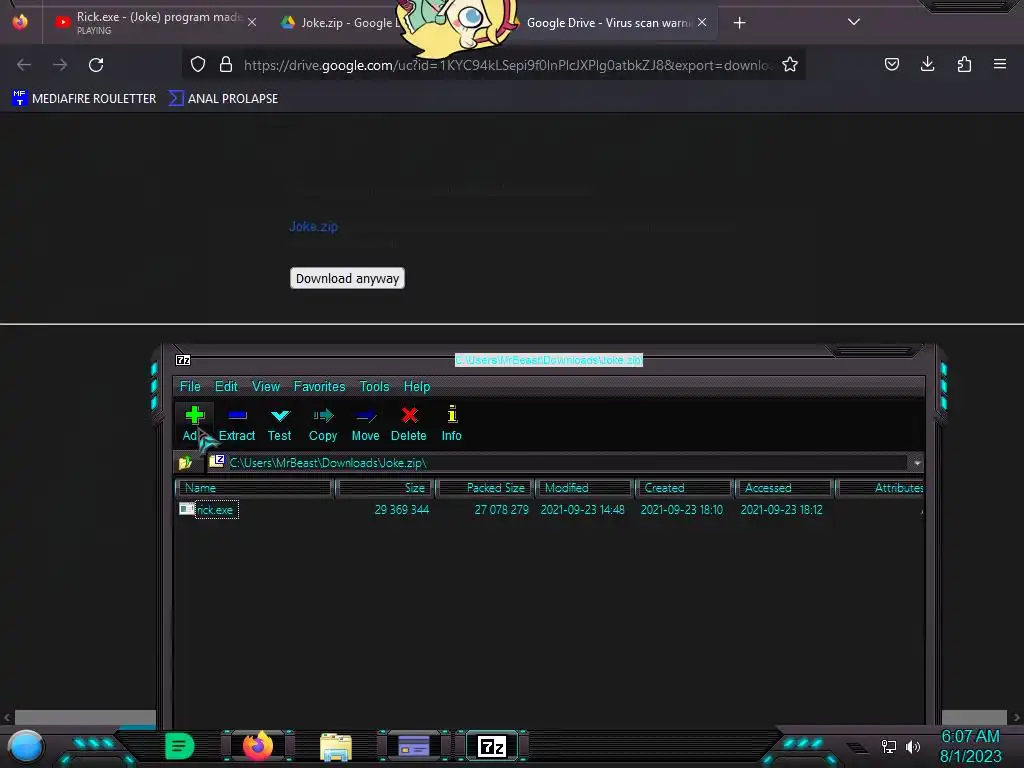Click the Firefox View icon in tab bar
The height and width of the screenshot is (768, 1024).
pyautogui.click(x=20, y=22)
